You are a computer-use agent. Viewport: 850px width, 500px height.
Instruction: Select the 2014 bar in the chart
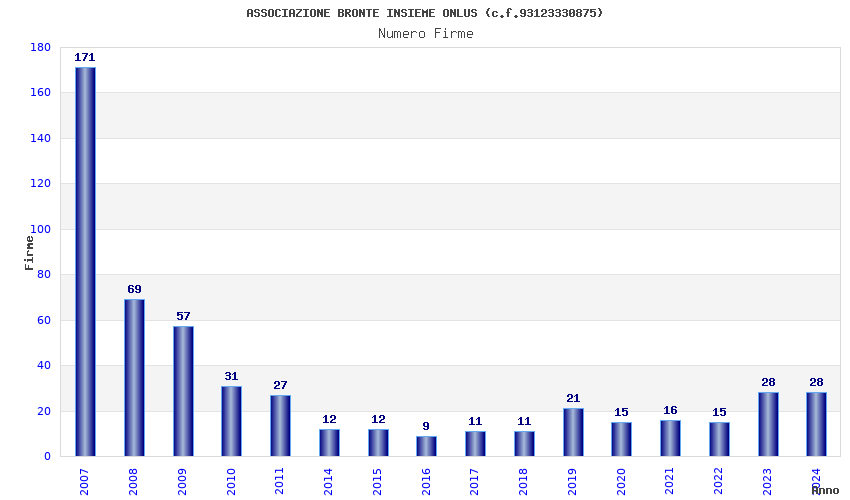329,443
